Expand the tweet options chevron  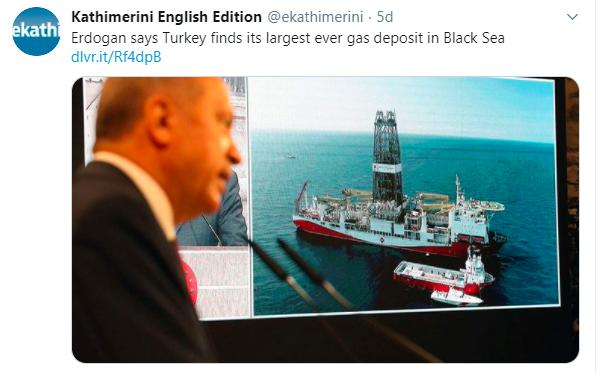(x=572, y=17)
